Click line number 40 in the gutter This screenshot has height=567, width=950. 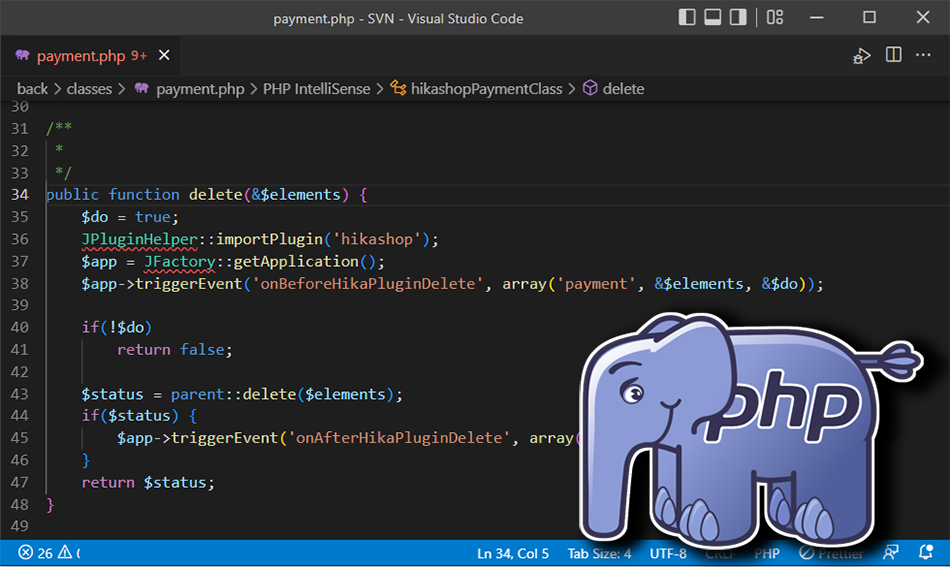click(20, 328)
